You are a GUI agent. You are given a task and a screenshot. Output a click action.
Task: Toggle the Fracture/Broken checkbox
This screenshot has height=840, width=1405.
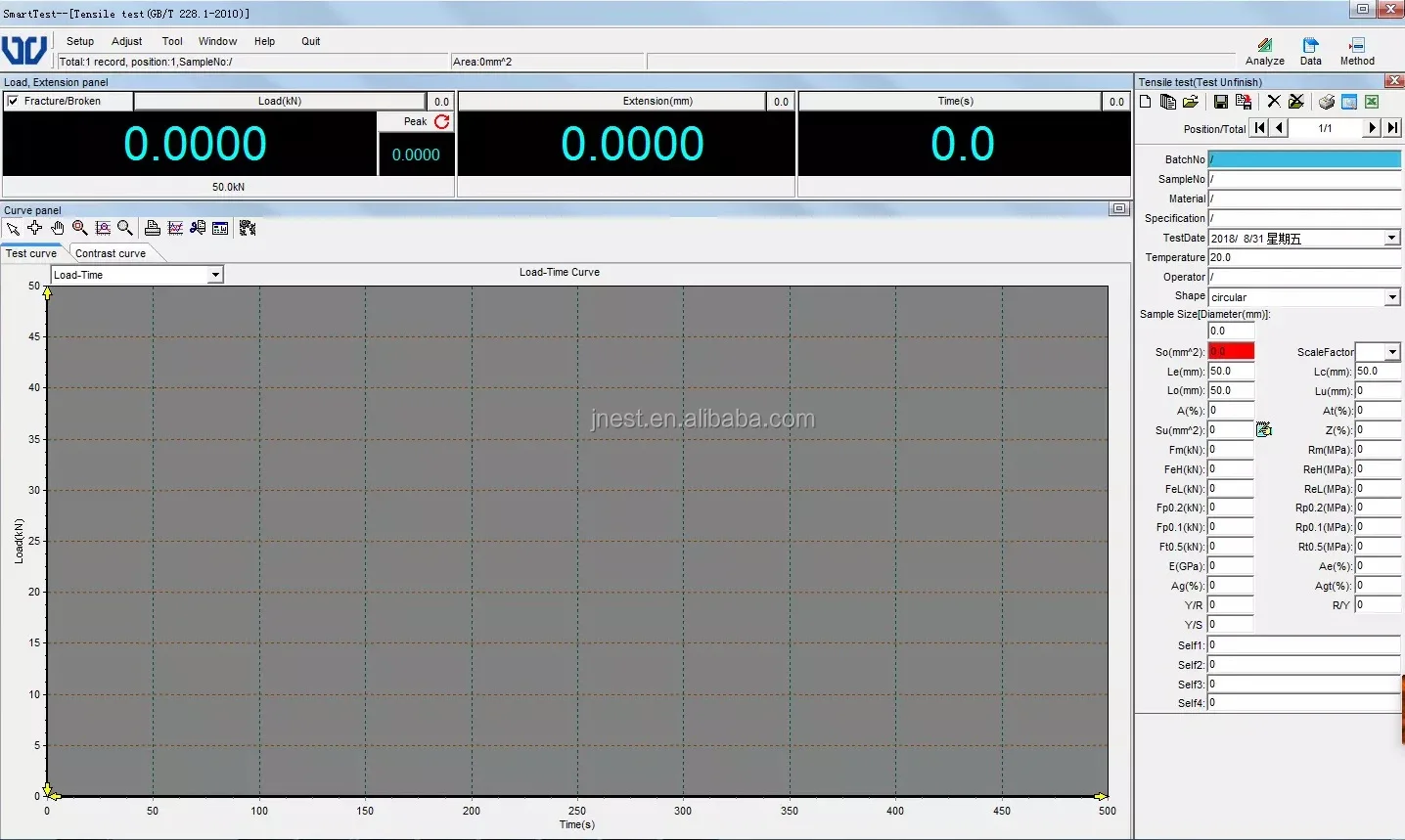[13, 101]
